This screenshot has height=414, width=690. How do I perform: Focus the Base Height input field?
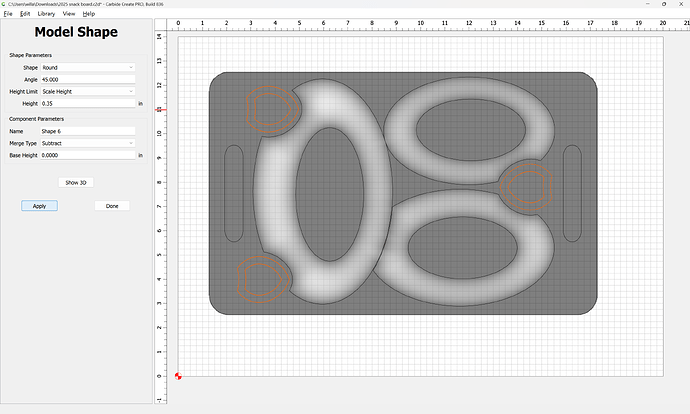click(x=87, y=155)
